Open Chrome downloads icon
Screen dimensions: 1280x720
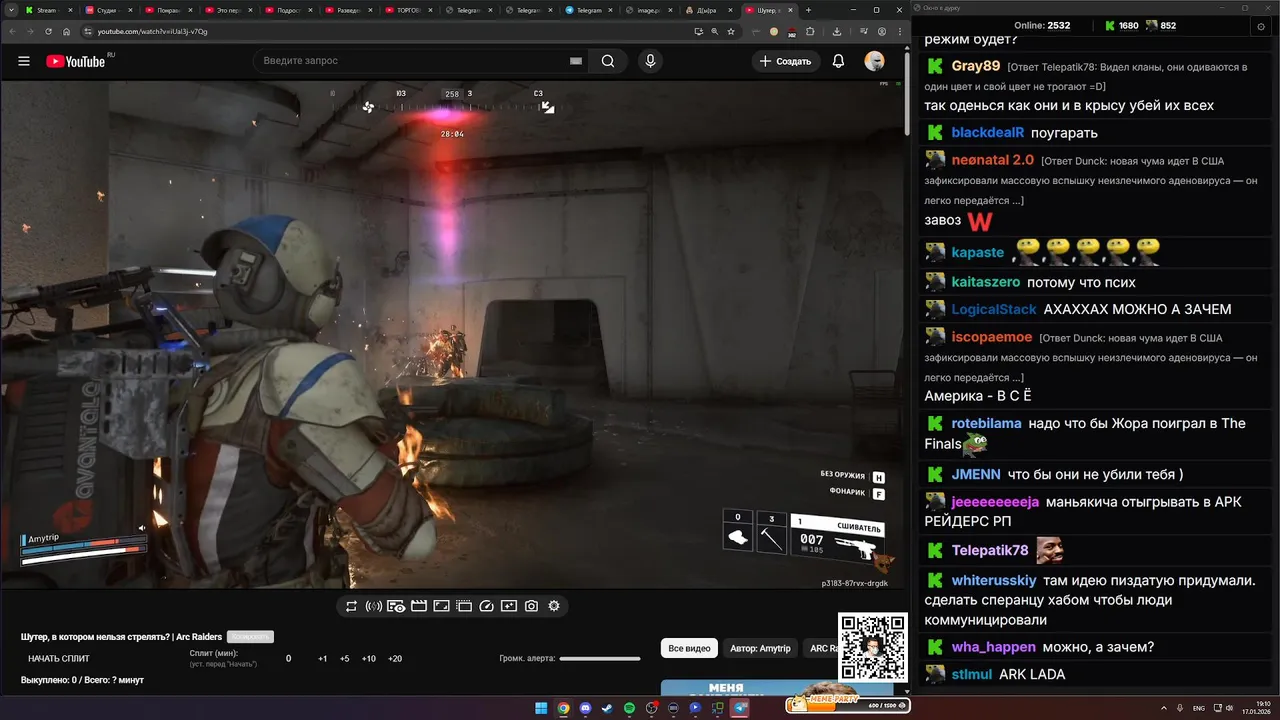[836, 31]
